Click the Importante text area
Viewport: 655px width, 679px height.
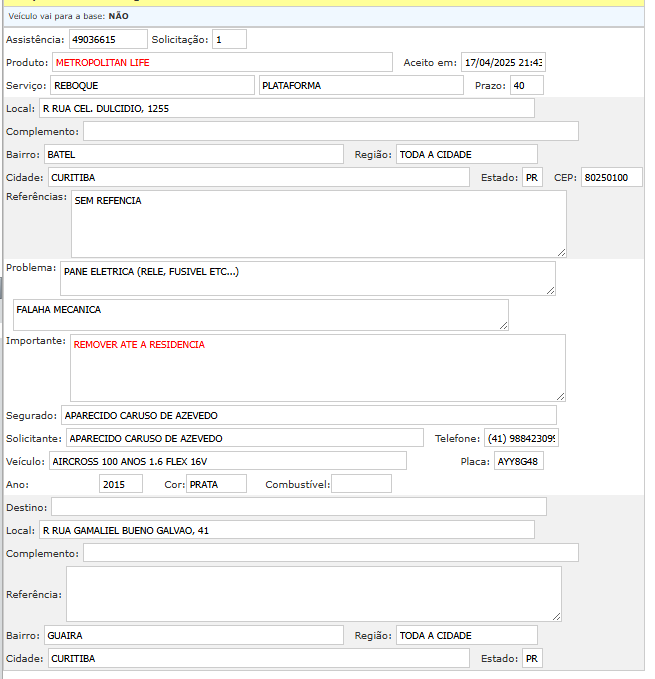click(x=317, y=367)
